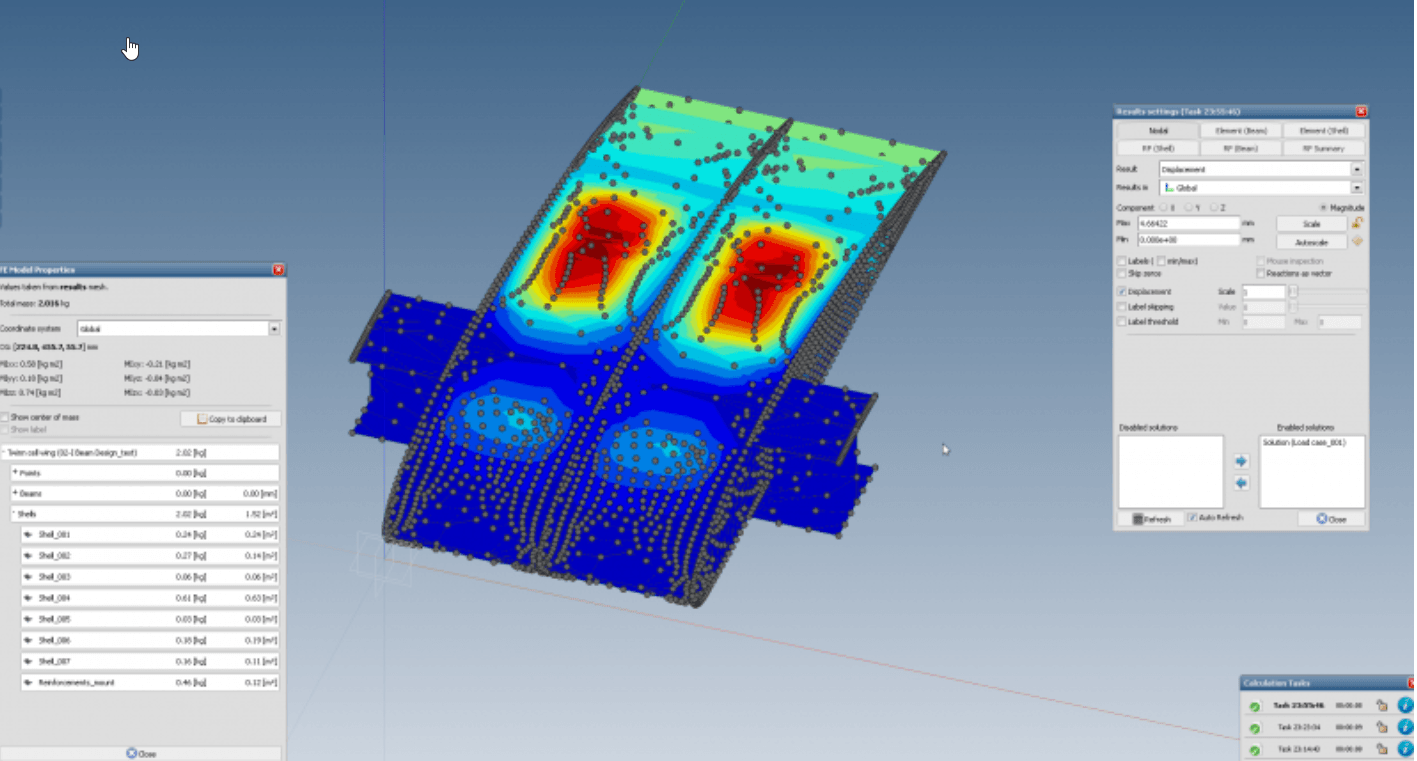This screenshot has width=1417, height=761.
Task: Enable the Label threshold checkbox
Action: [1121, 322]
